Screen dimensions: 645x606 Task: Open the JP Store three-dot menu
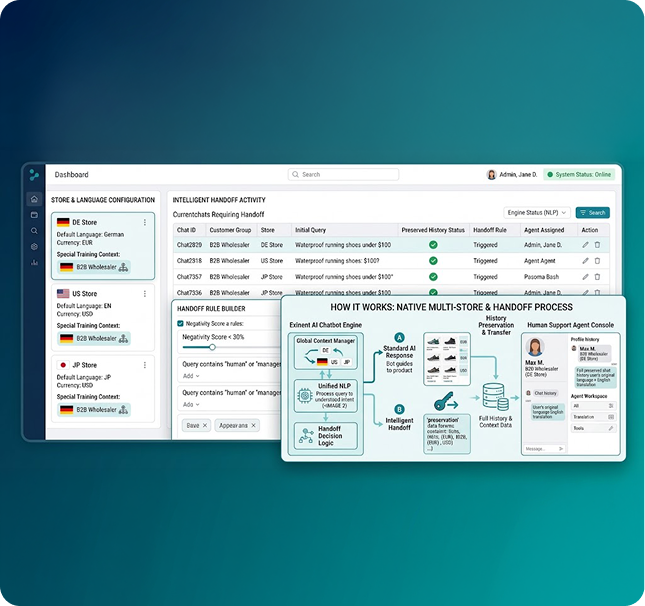click(x=145, y=365)
